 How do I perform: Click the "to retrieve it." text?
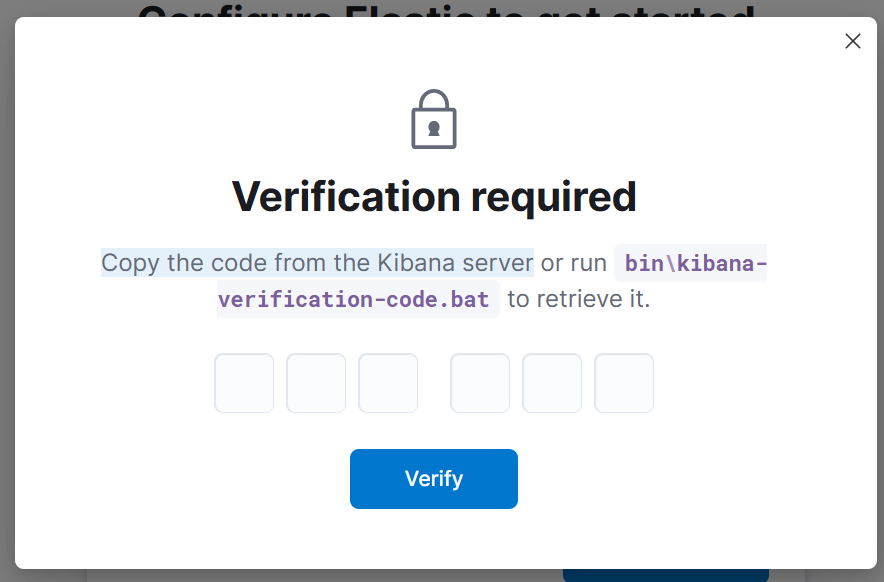pyautogui.click(x=579, y=299)
